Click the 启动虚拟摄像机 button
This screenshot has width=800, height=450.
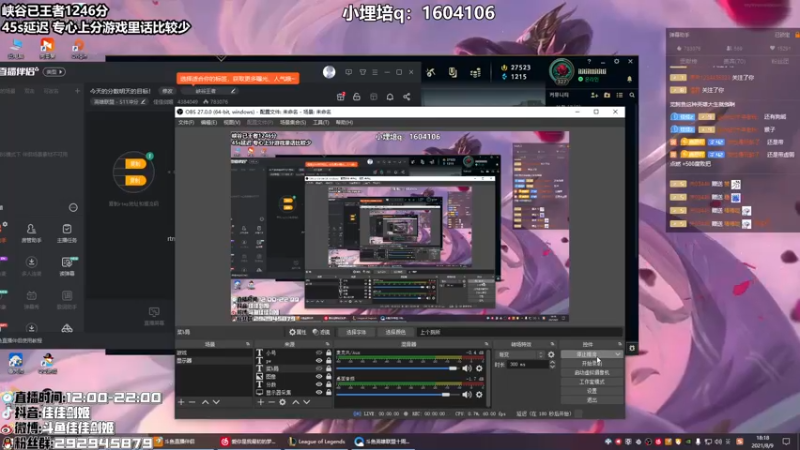click(x=592, y=372)
